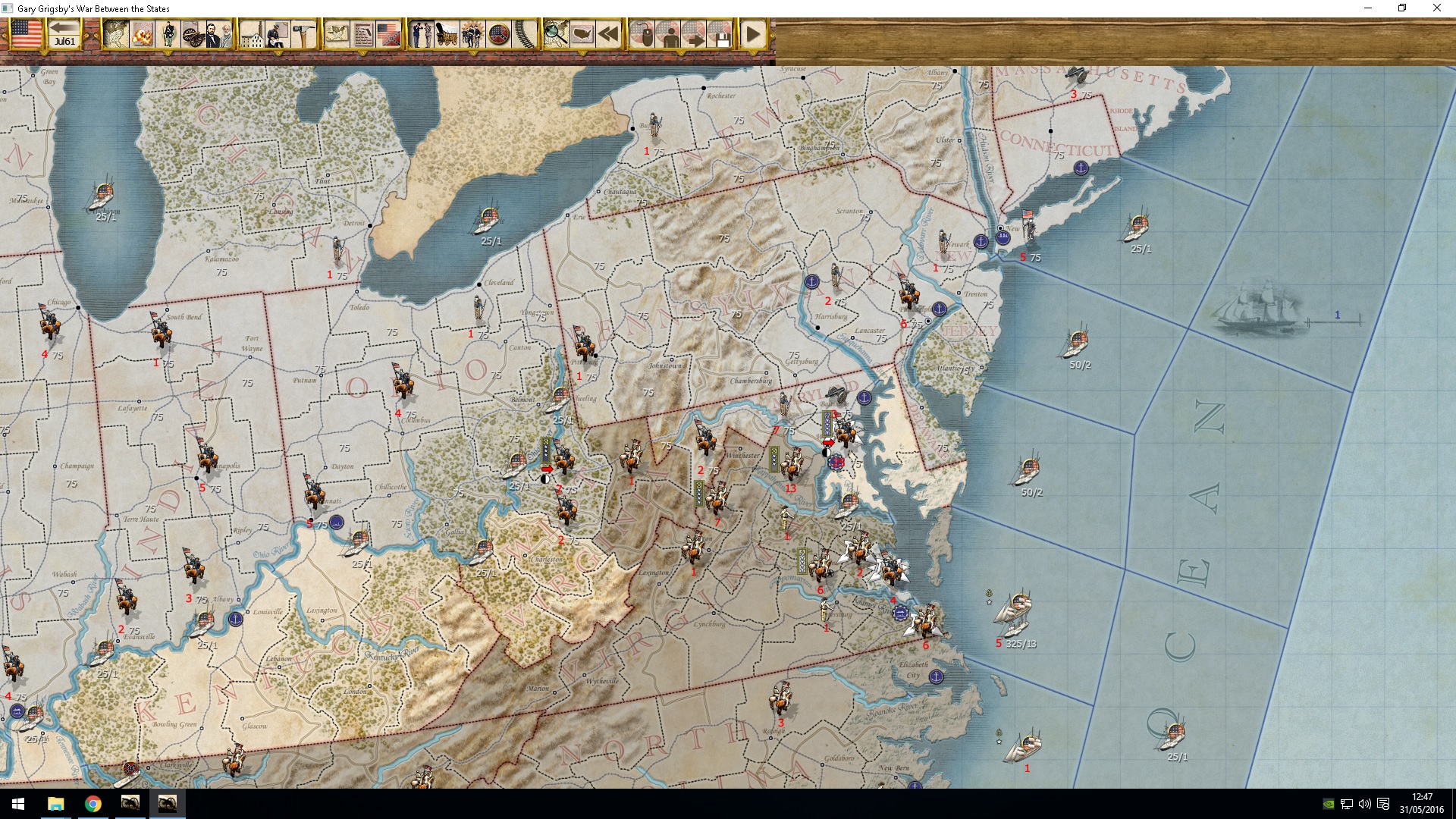Click the hammer production icon
This screenshot has height=819, width=1456.
click(x=303, y=34)
